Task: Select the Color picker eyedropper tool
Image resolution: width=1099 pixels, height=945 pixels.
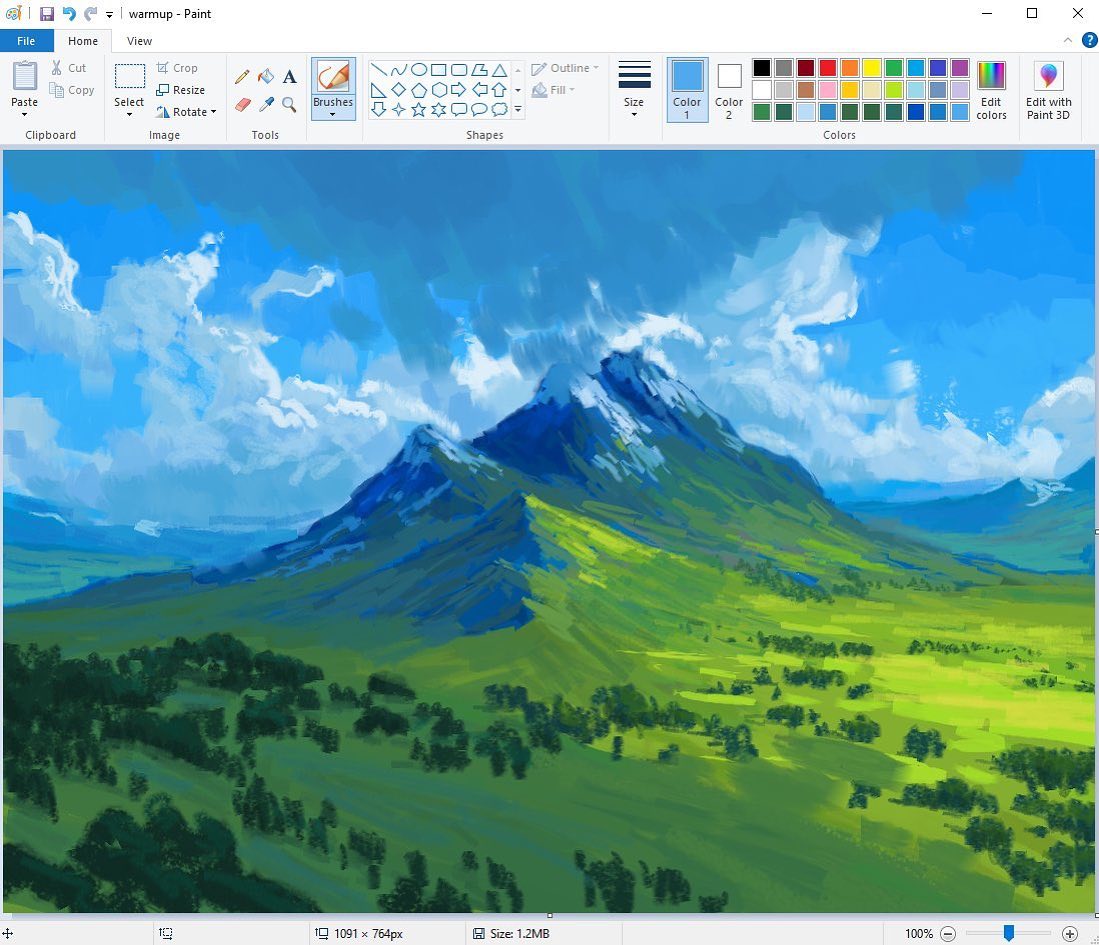Action: click(266, 104)
